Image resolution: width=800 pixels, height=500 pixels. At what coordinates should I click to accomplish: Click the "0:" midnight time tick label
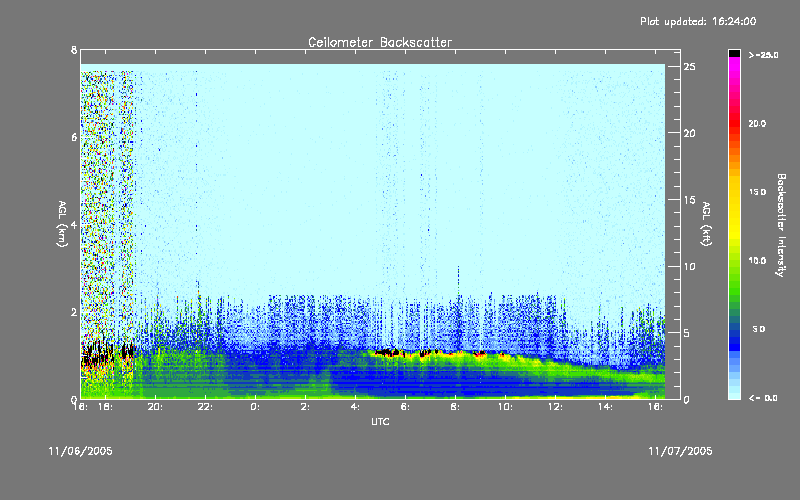click(x=255, y=407)
